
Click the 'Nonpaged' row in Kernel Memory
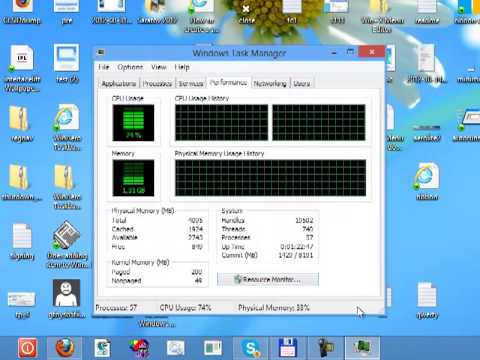coord(157,281)
